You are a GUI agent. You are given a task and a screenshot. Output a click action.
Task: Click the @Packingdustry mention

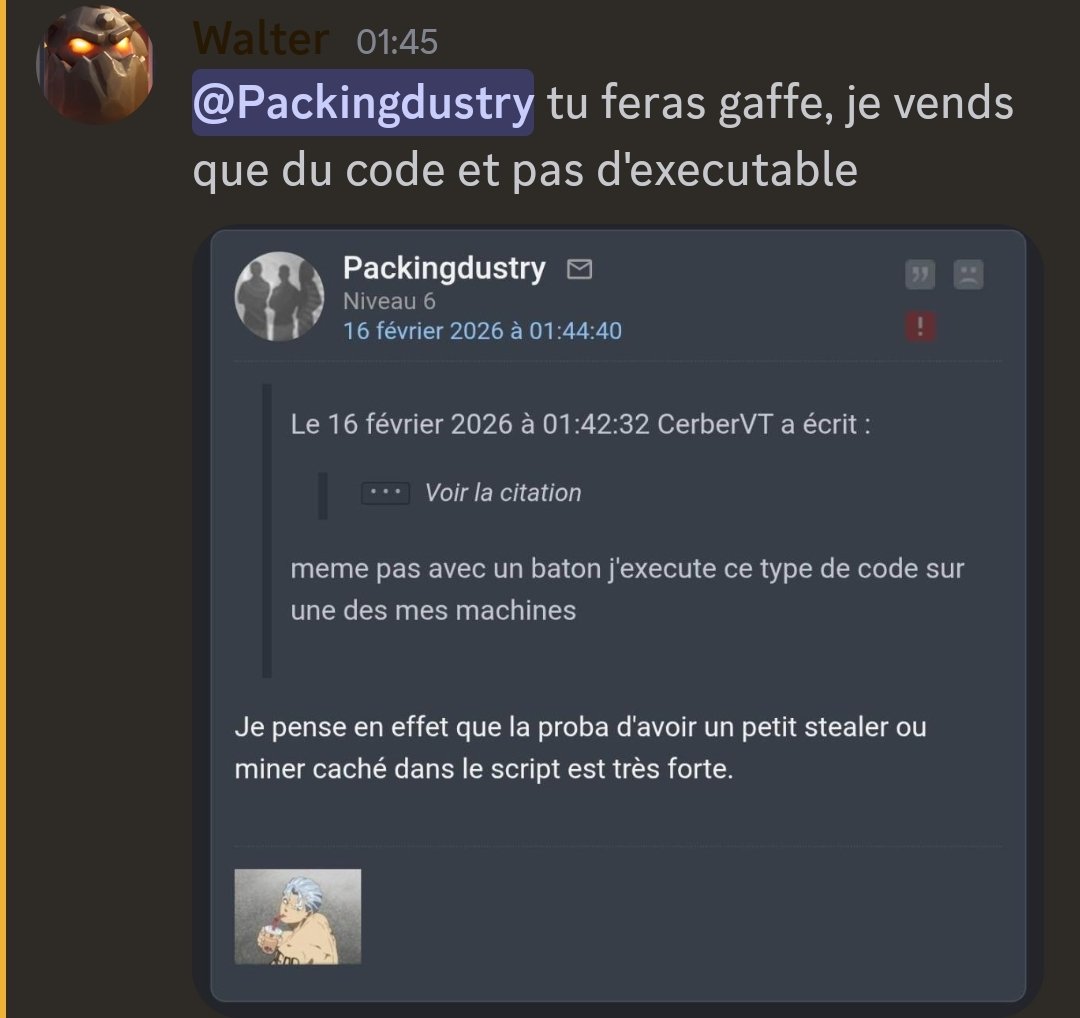pyautogui.click(x=363, y=103)
